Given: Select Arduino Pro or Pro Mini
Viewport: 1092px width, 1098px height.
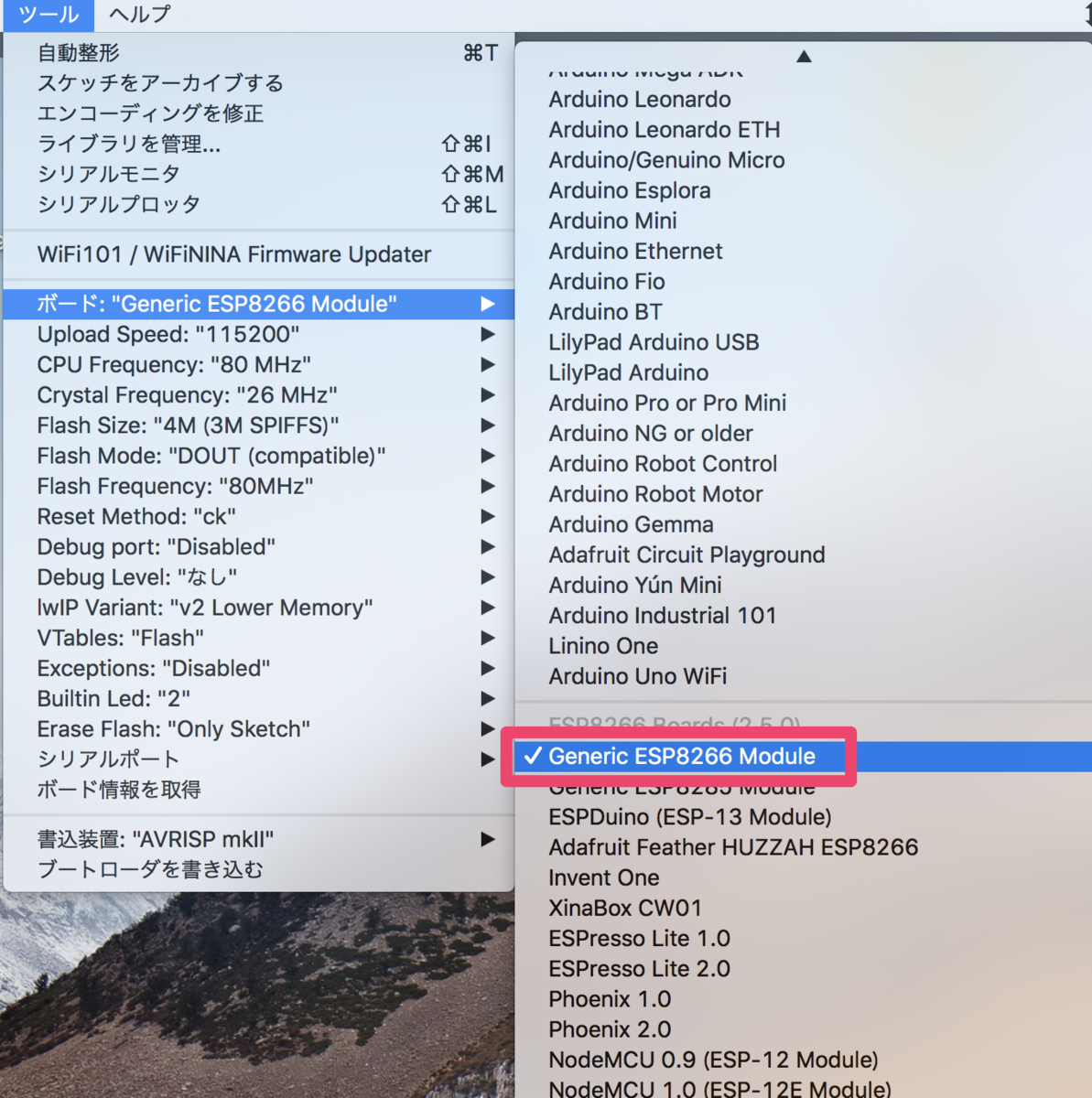Looking at the screenshot, I should pyautogui.click(x=804, y=403).
